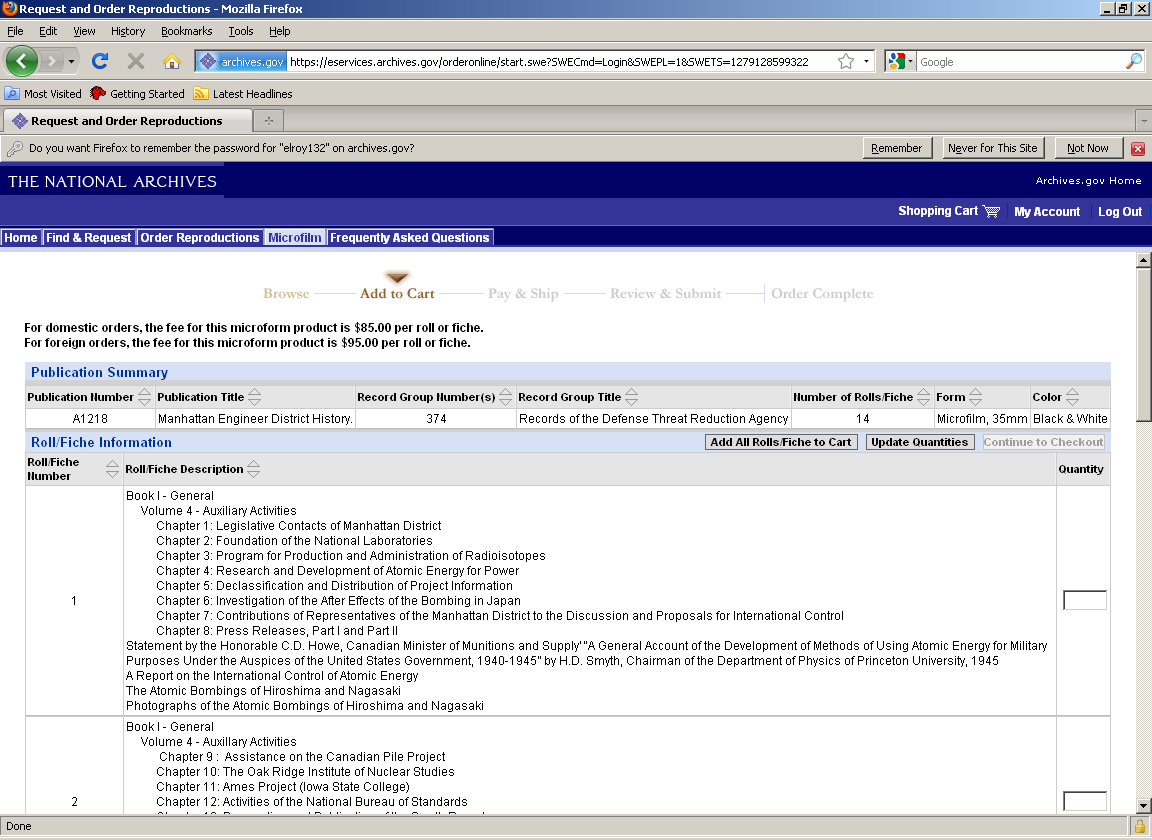Screen dimensions: 1152x840
Task: Click the Stop loading X icon
Action: click(136, 61)
